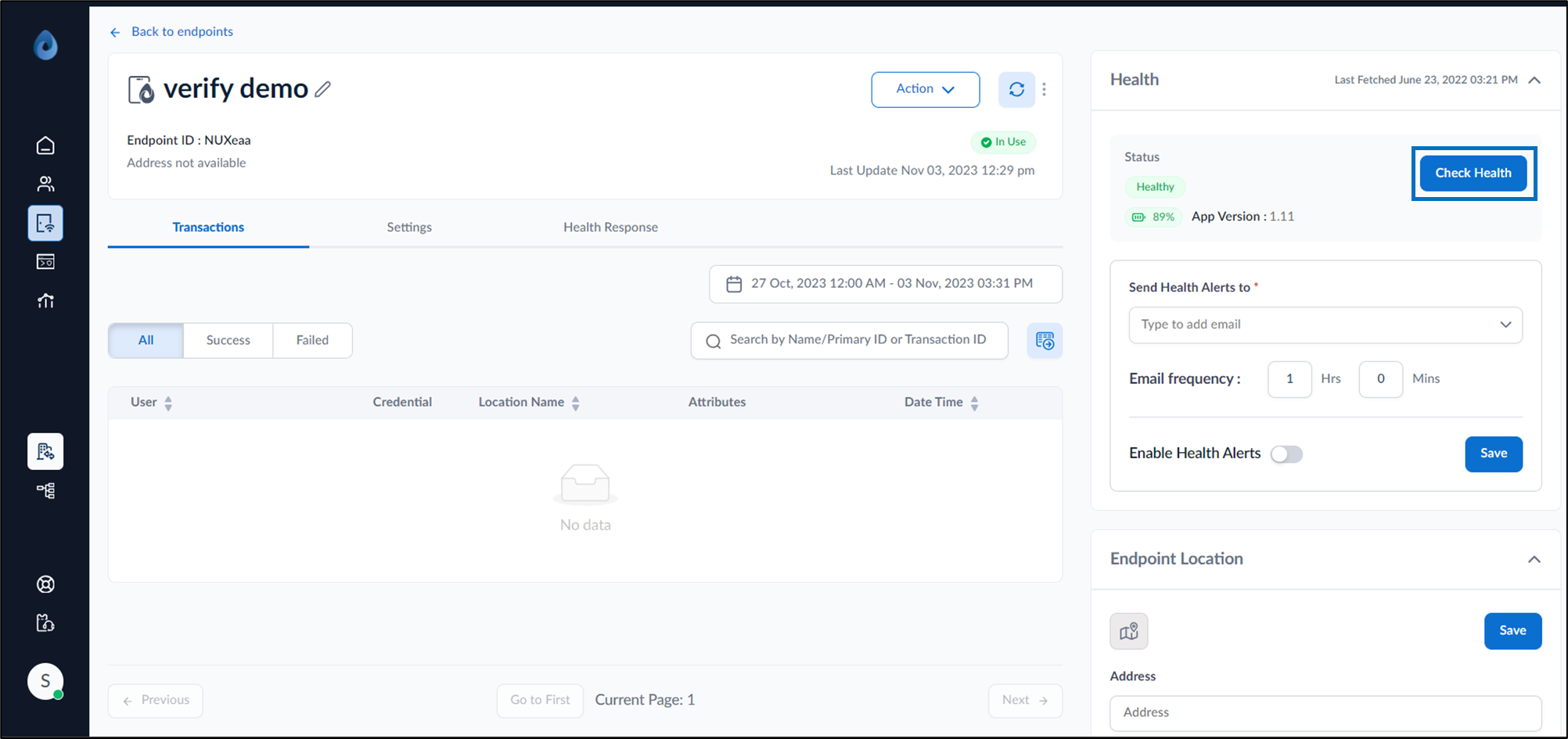The height and width of the screenshot is (739, 1568).
Task: Collapse the Endpoint Location panel
Action: [1534, 559]
